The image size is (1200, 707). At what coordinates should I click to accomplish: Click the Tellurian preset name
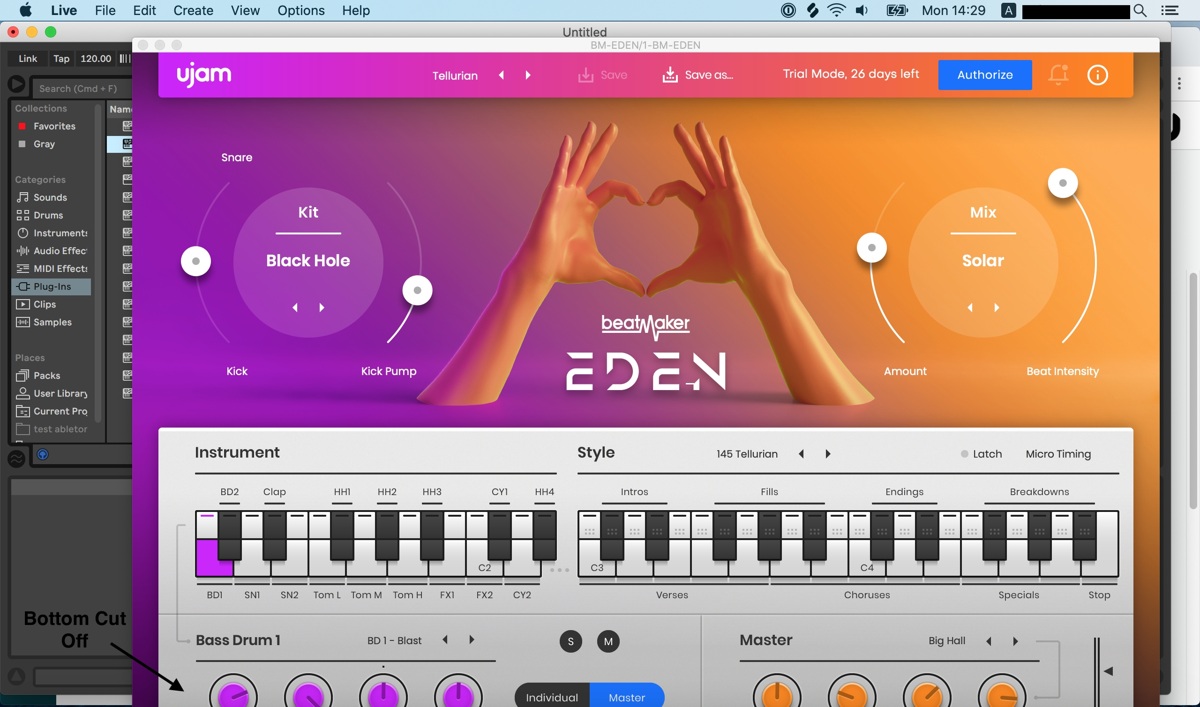455,75
